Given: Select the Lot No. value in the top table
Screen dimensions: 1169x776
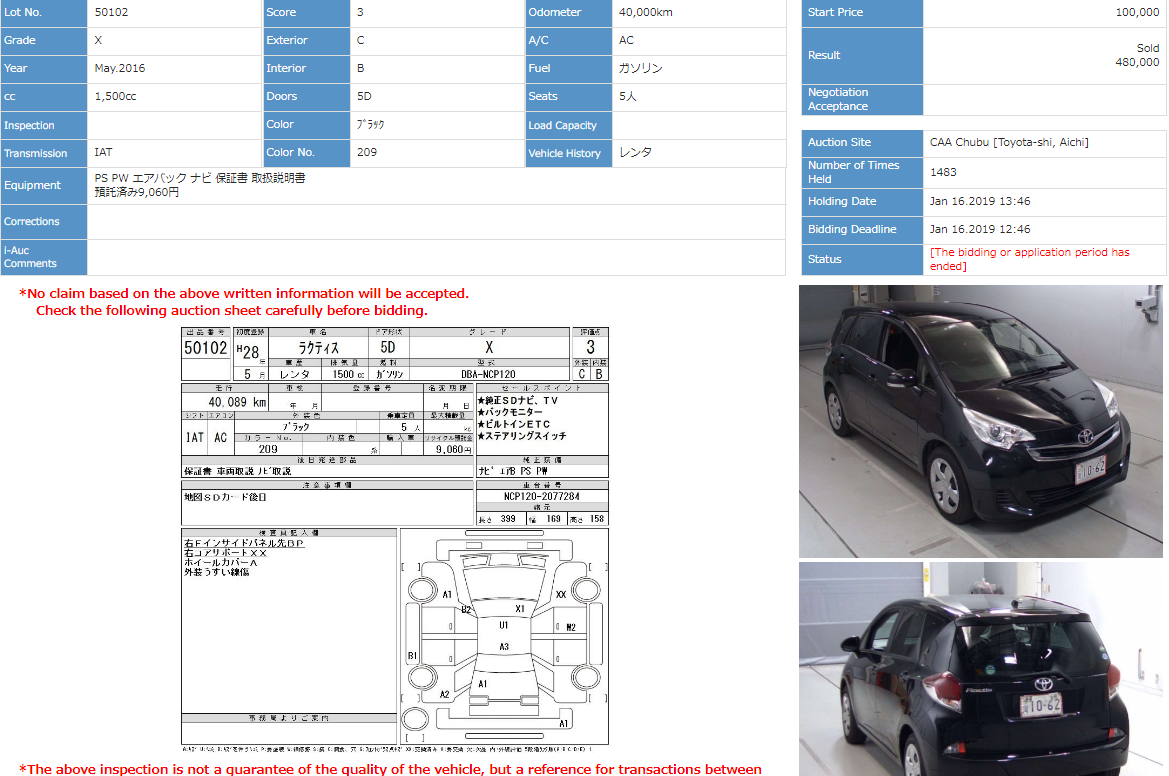Looking at the screenshot, I should coord(111,12).
